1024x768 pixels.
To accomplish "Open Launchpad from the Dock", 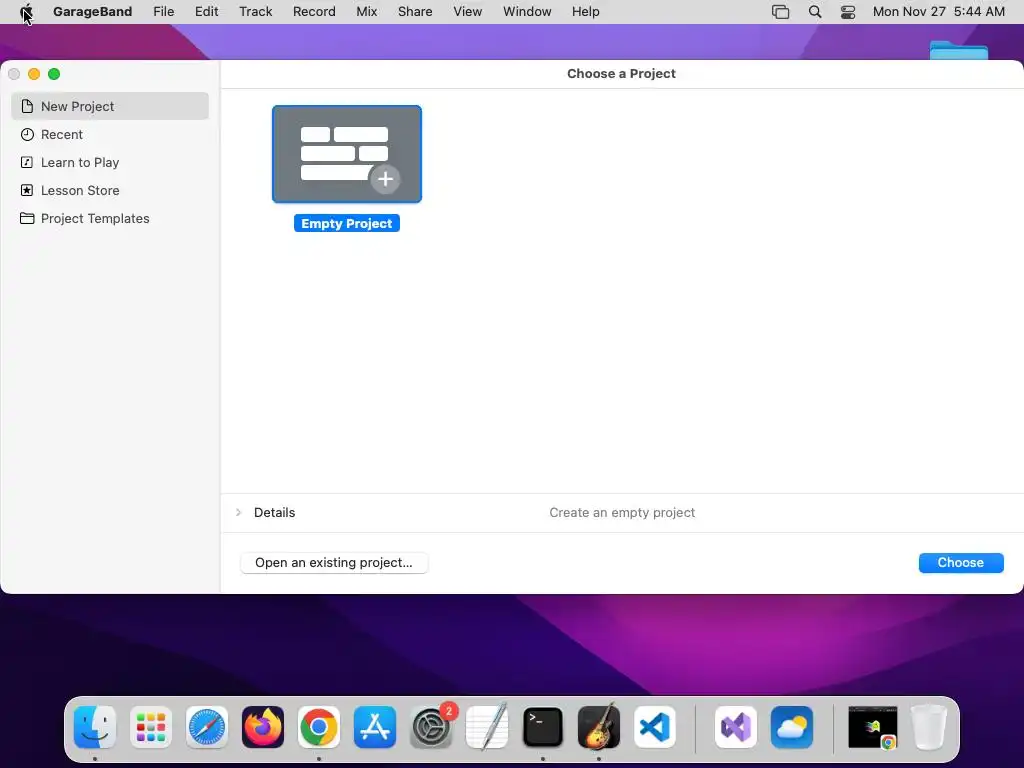I will point(151,727).
